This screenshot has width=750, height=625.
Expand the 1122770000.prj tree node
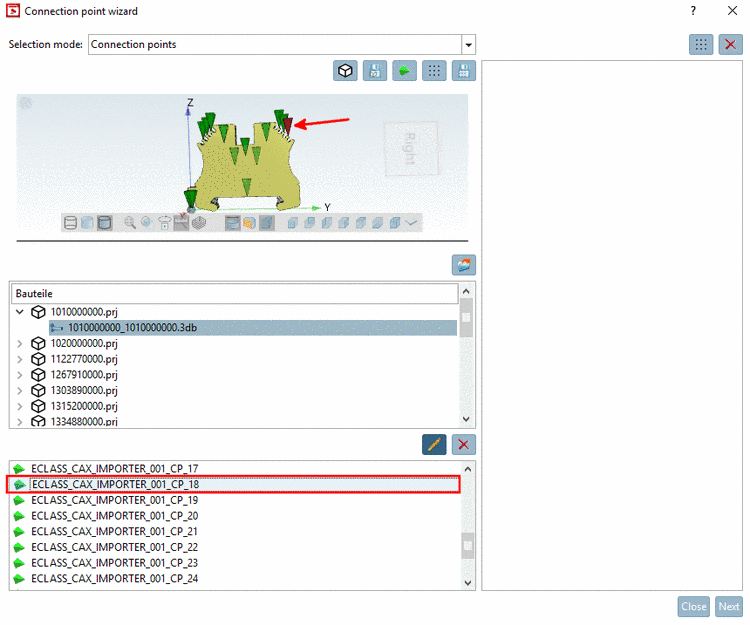point(20,360)
